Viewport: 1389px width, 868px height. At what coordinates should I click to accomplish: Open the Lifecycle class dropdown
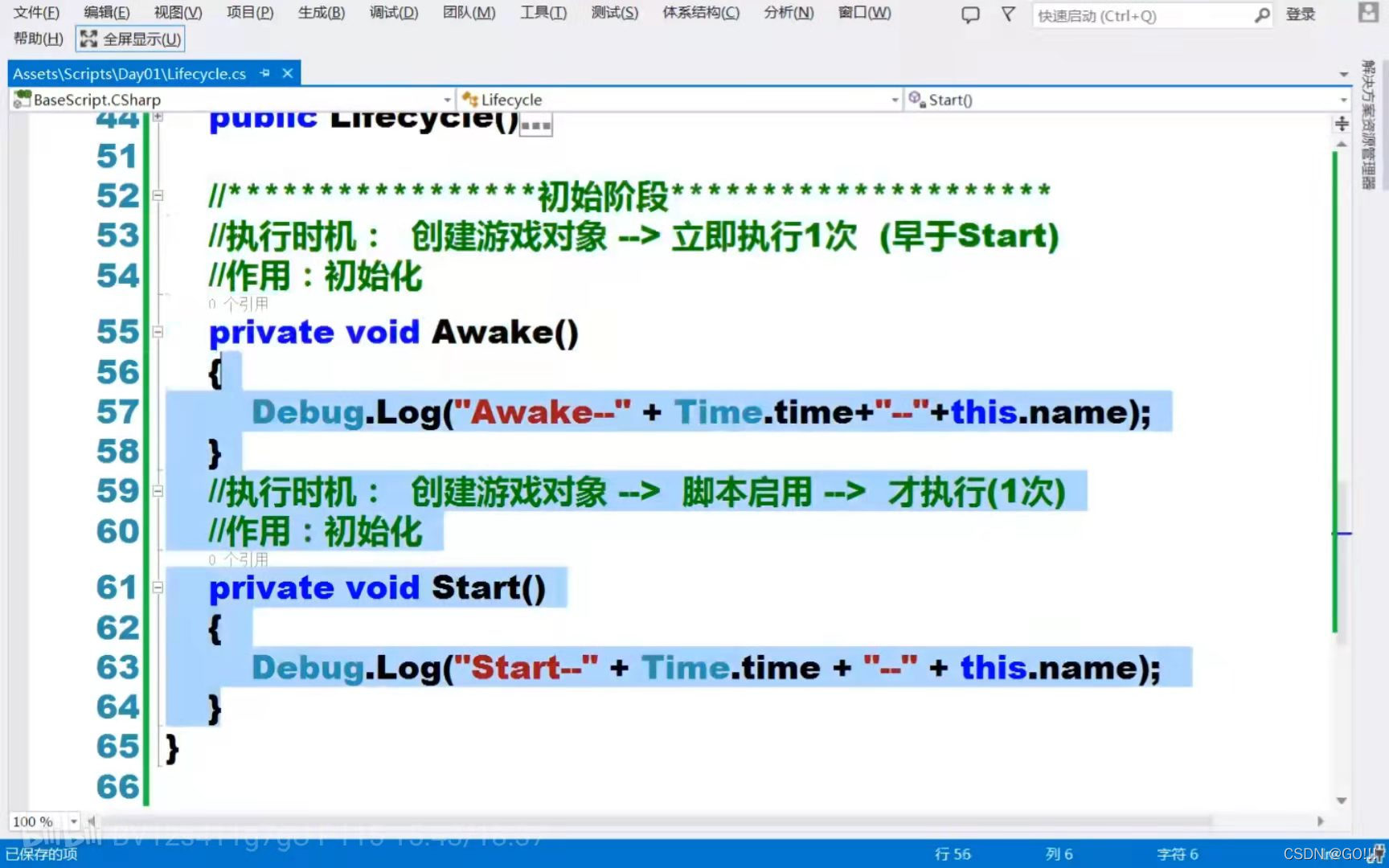pyautogui.click(x=895, y=100)
